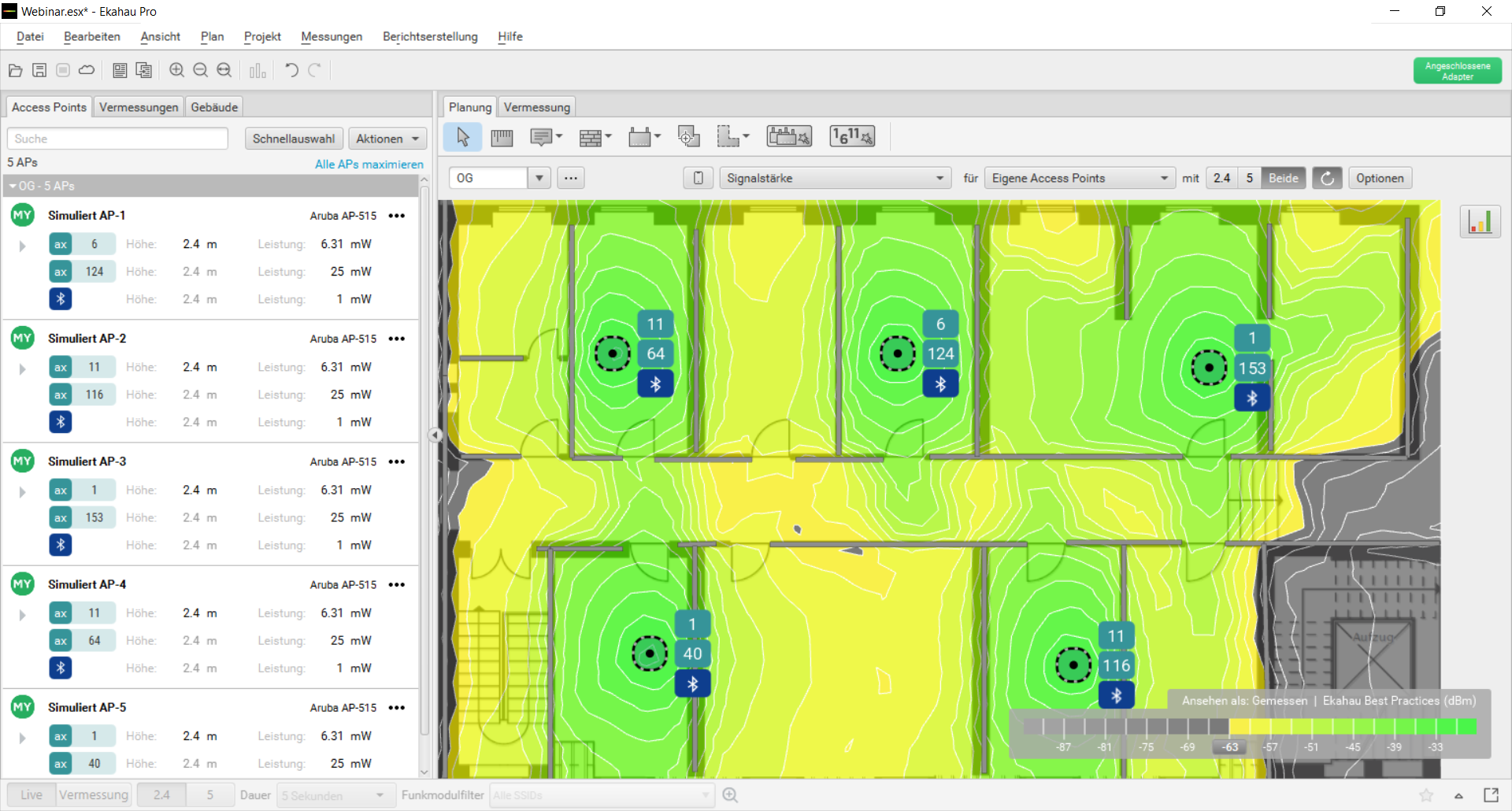
Task: Run the automatic channel planner
Action: pos(852,136)
